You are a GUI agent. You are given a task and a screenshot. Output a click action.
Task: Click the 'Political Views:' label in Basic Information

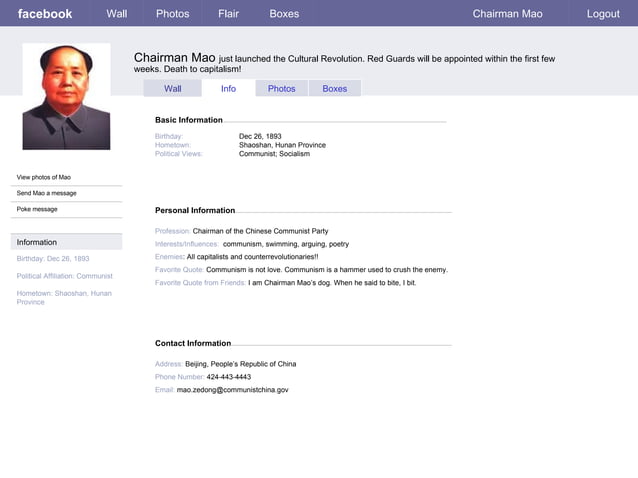(179, 154)
